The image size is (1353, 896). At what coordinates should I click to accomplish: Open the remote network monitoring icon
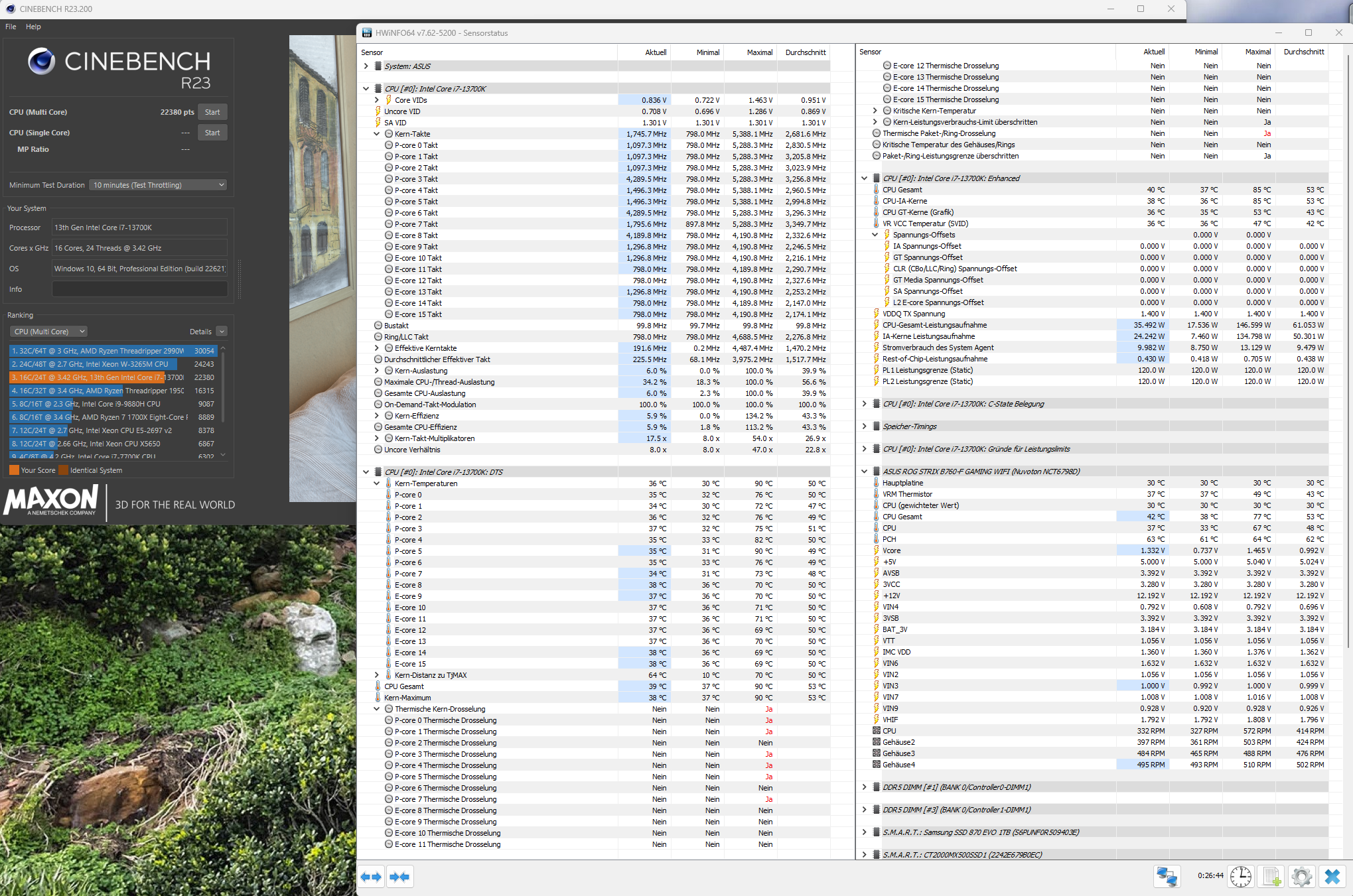pos(1167,876)
